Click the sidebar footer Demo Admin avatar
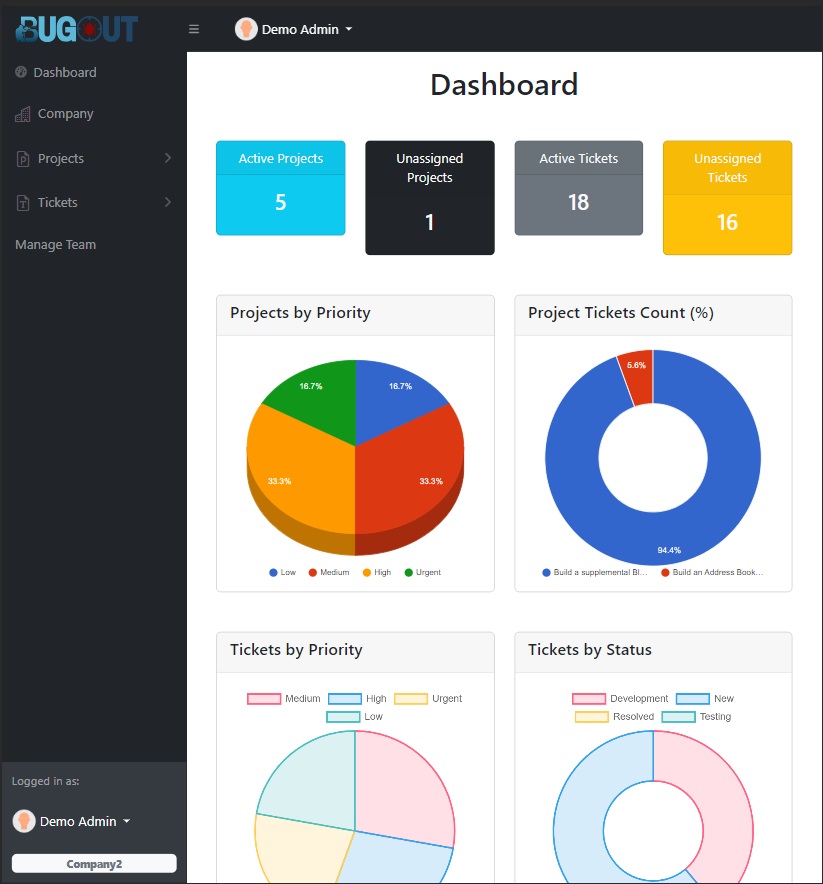 click(24, 821)
